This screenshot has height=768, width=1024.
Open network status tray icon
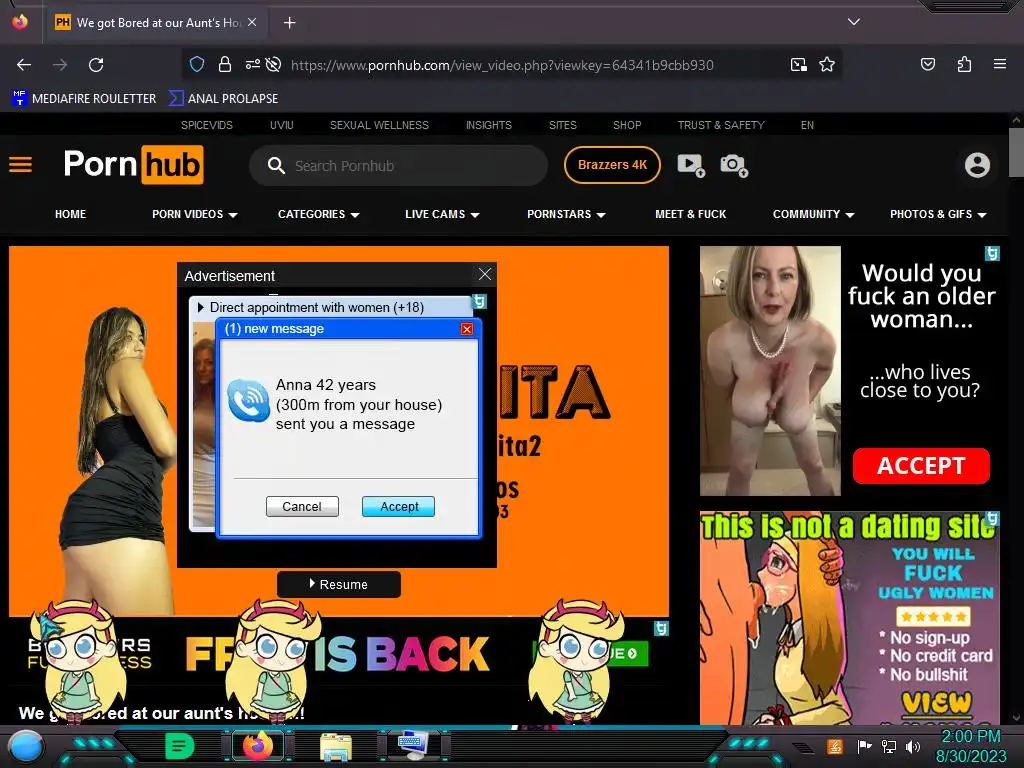click(889, 746)
